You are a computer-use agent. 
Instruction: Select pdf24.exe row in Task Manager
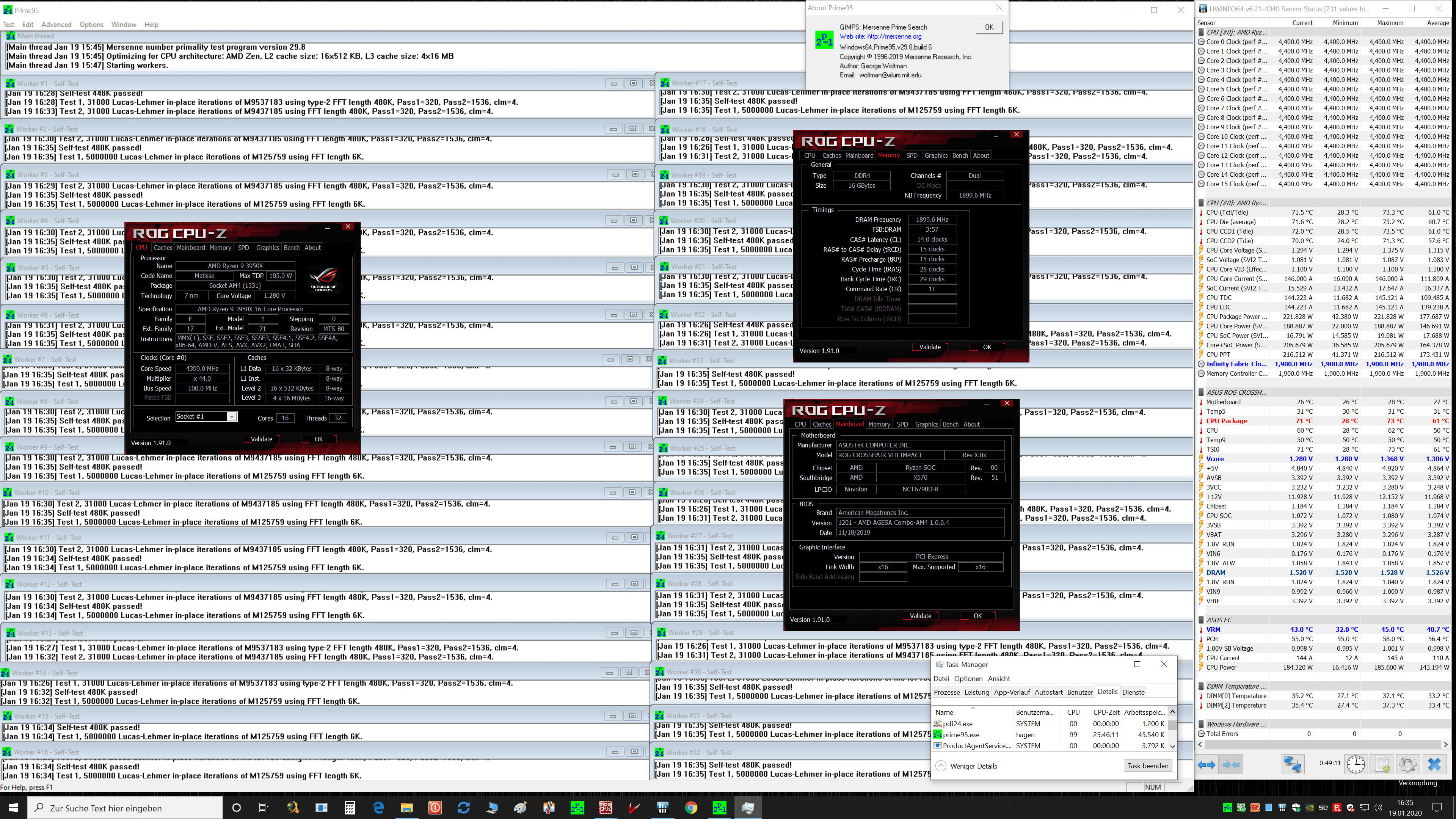click(1050, 724)
